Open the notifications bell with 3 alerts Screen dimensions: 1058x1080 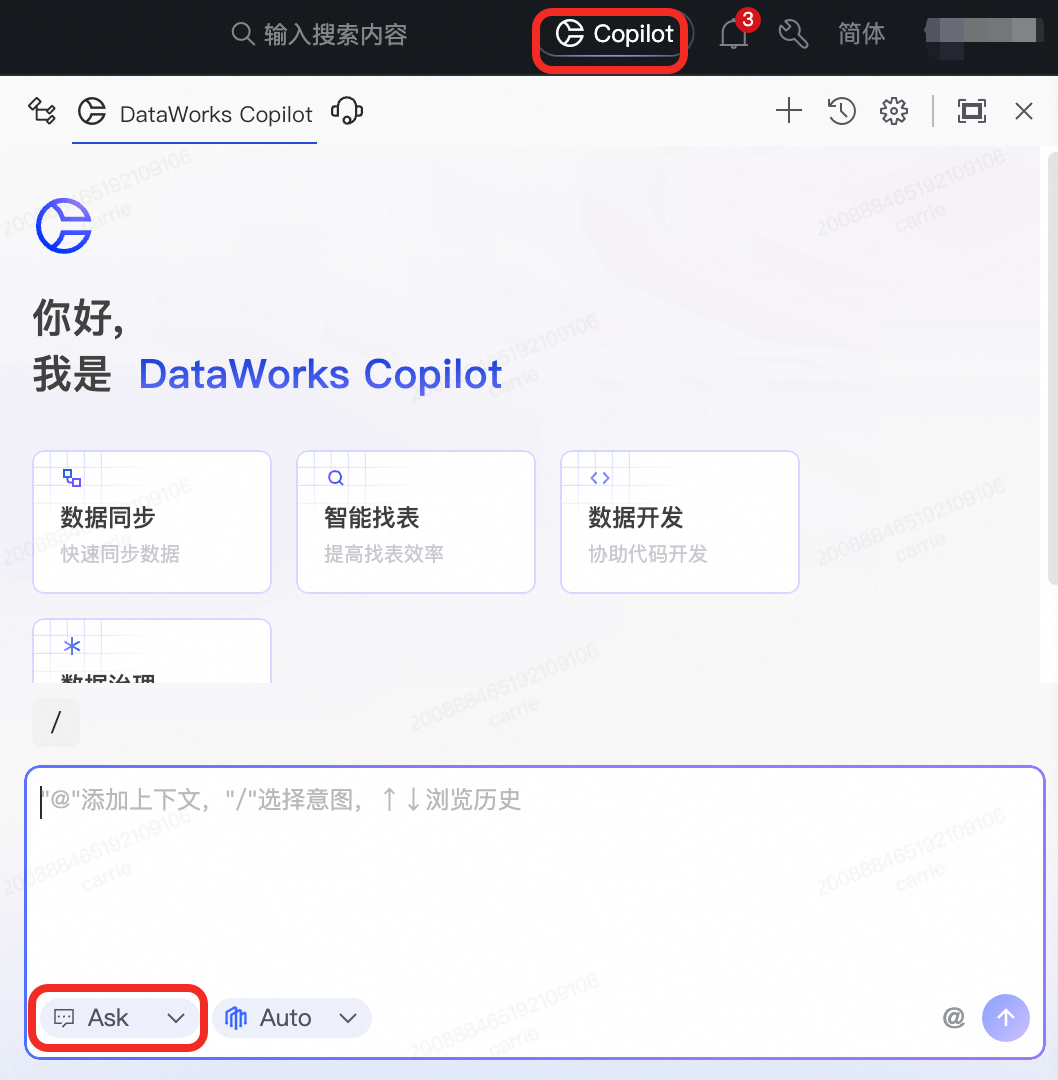734,34
